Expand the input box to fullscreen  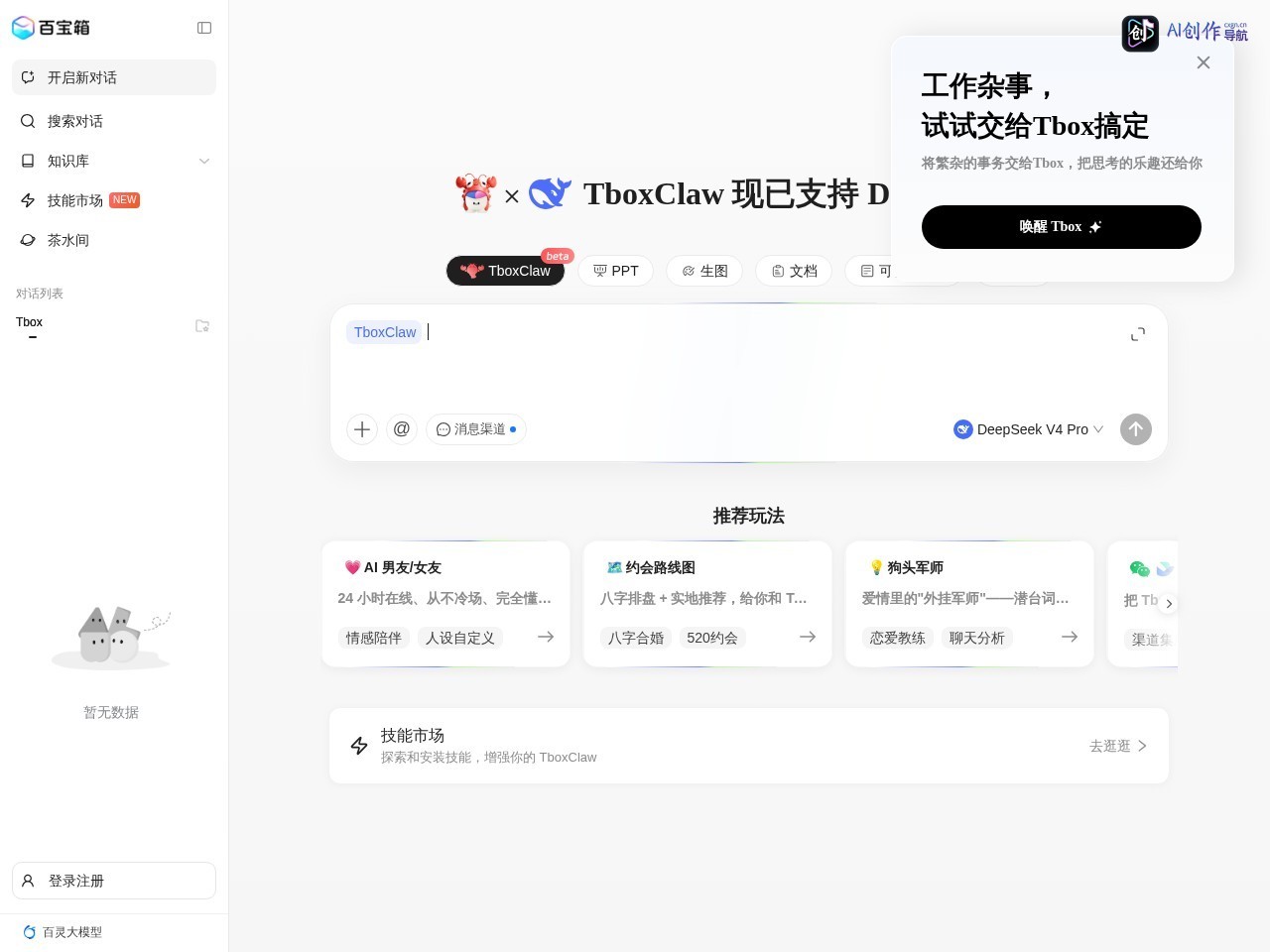[1138, 334]
